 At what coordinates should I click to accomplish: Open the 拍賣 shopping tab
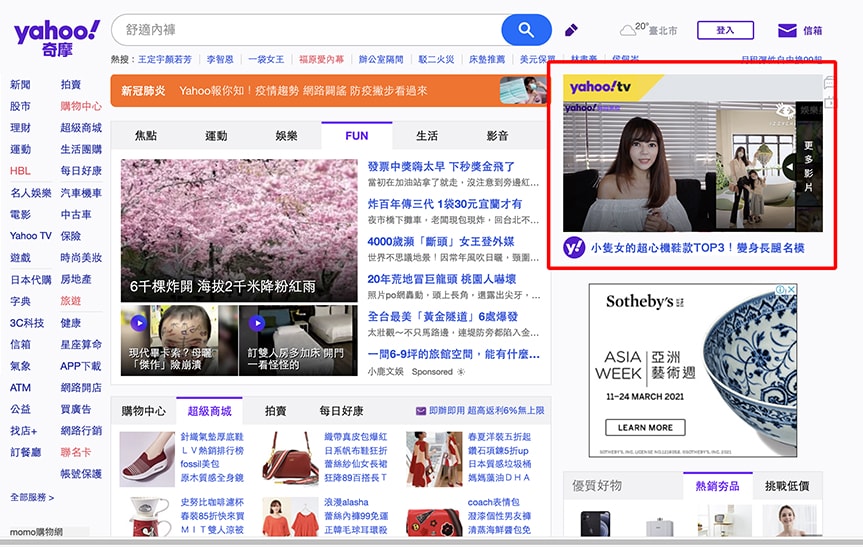point(275,411)
